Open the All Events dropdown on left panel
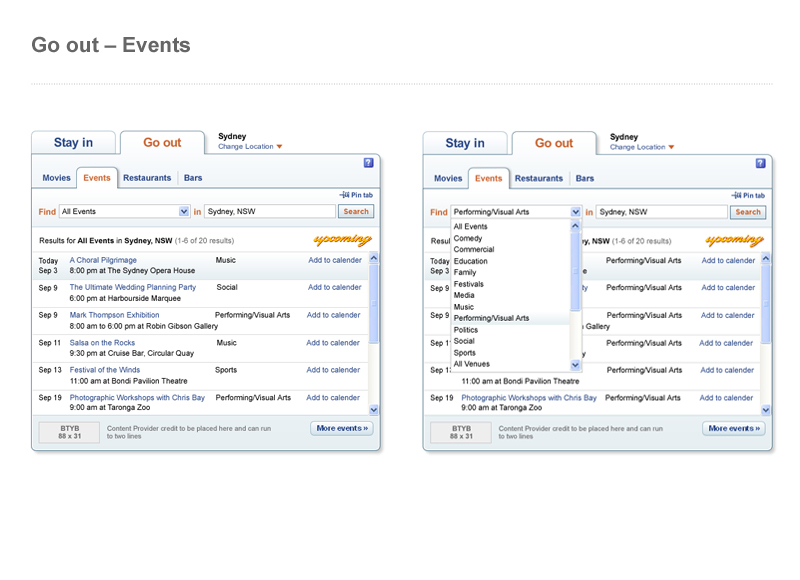Image resolution: width=800 pixels, height=580 pixels. [184, 211]
